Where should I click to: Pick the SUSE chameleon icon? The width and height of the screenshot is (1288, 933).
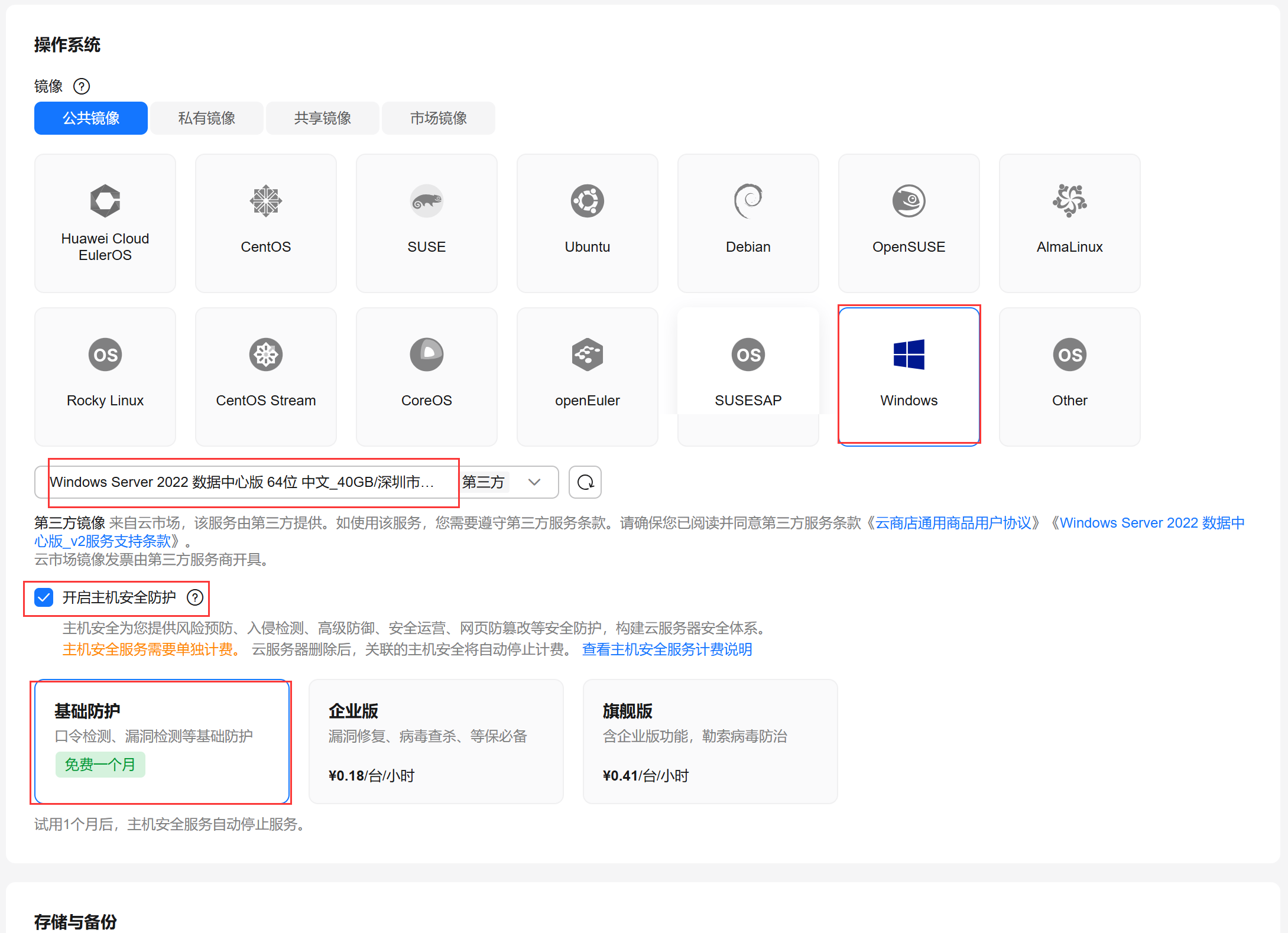click(x=427, y=201)
